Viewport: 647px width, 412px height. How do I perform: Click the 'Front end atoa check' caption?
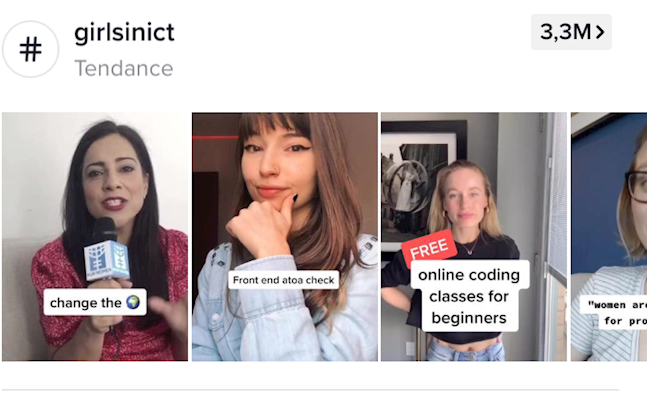tap(283, 280)
